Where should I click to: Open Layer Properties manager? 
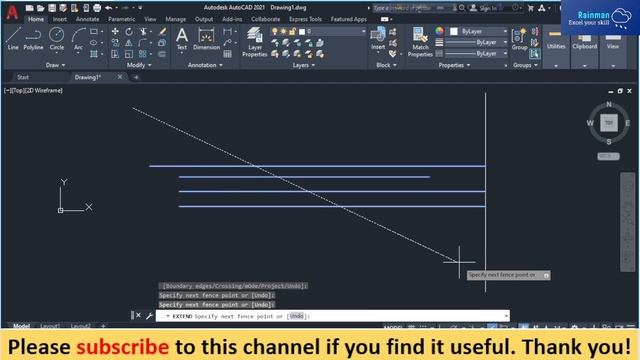pyautogui.click(x=255, y=42)
